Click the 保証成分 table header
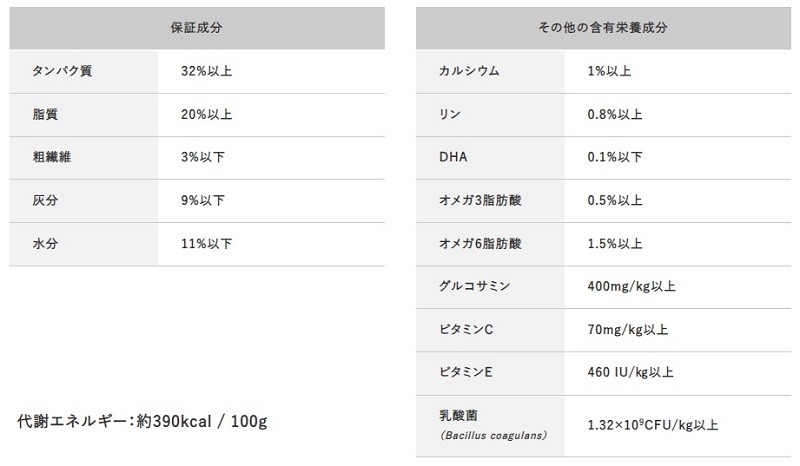This screenshot has width=800, height=466. (x=196, y=28)
